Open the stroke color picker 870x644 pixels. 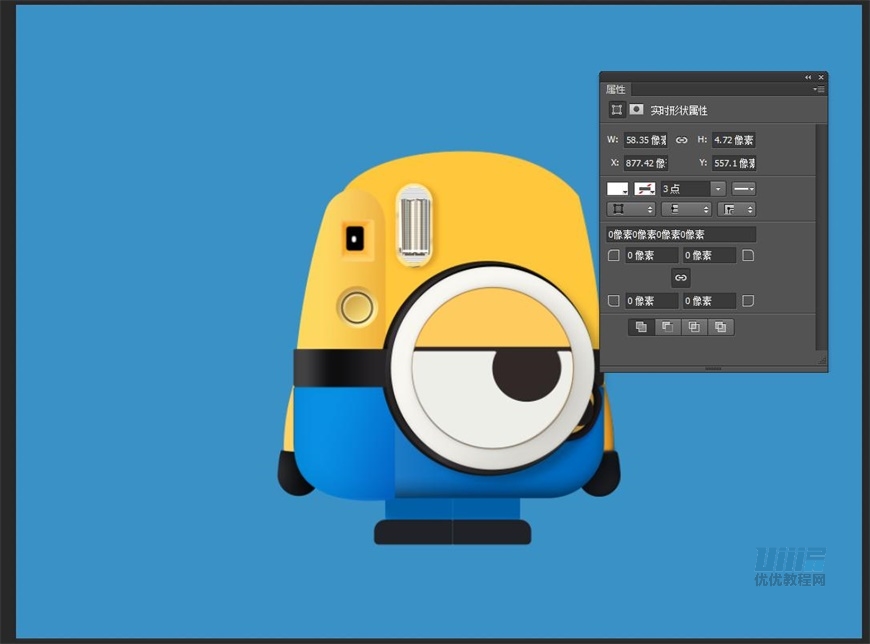click(x=645, y=188)
